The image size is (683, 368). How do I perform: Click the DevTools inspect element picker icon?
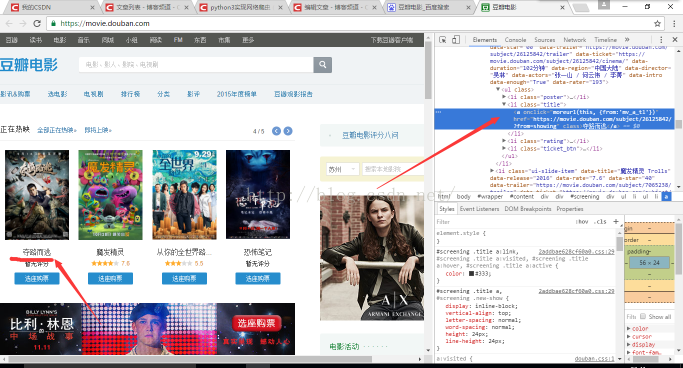coord(443,40)
